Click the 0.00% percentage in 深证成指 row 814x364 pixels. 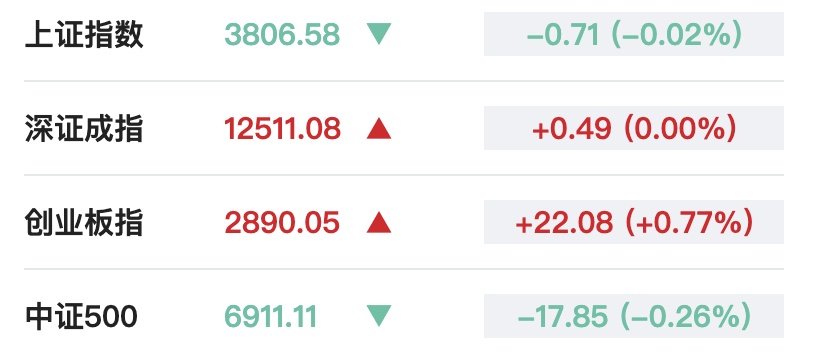click(680, 129)
